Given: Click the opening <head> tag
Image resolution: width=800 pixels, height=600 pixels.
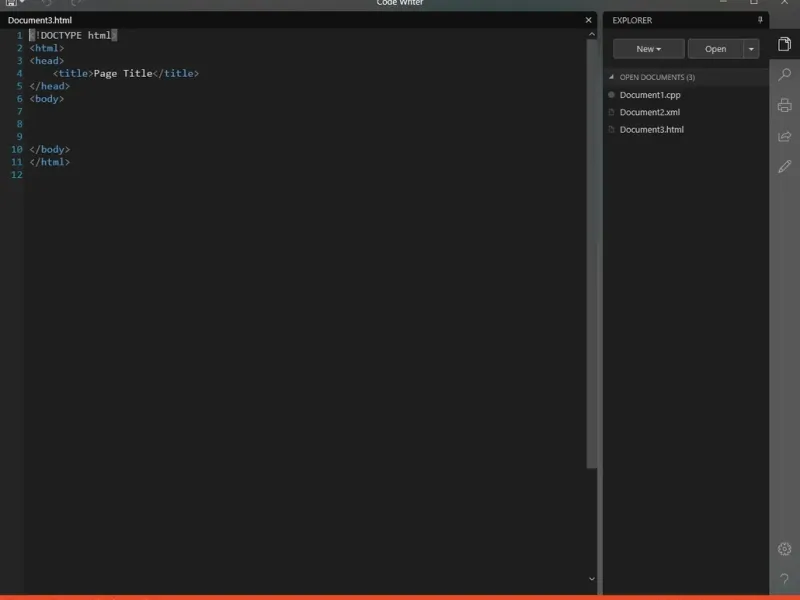Looking at the screenshot, I should (46, 61).
